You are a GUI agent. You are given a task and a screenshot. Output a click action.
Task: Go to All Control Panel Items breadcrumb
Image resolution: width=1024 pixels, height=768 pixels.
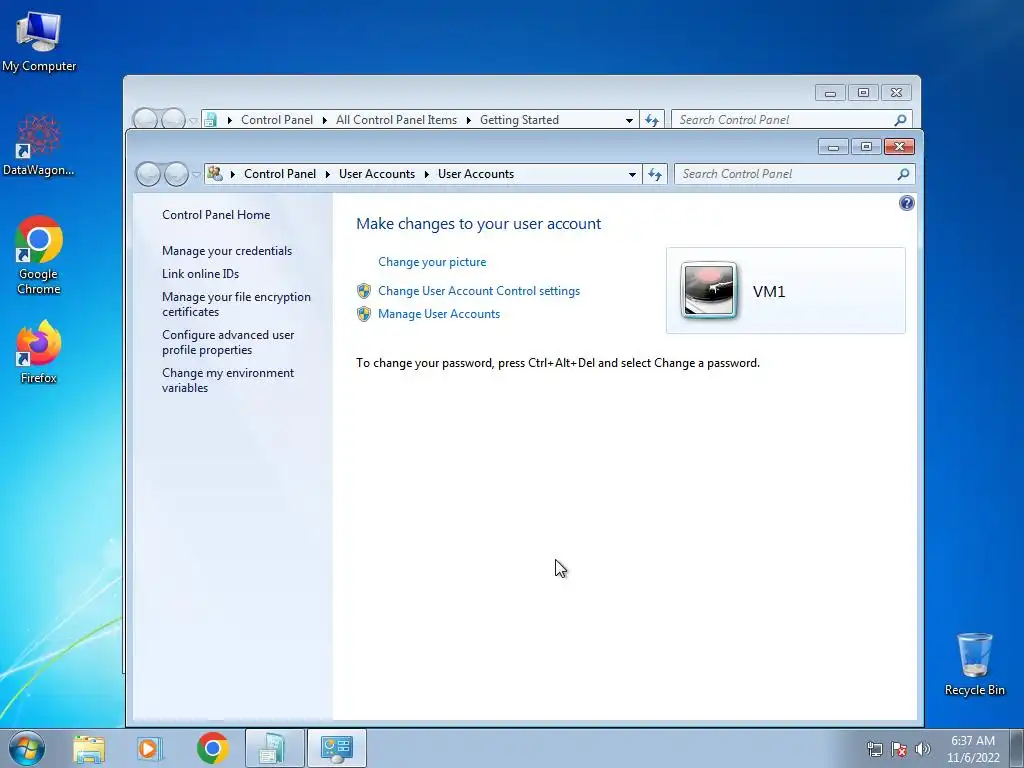[396, 120]
